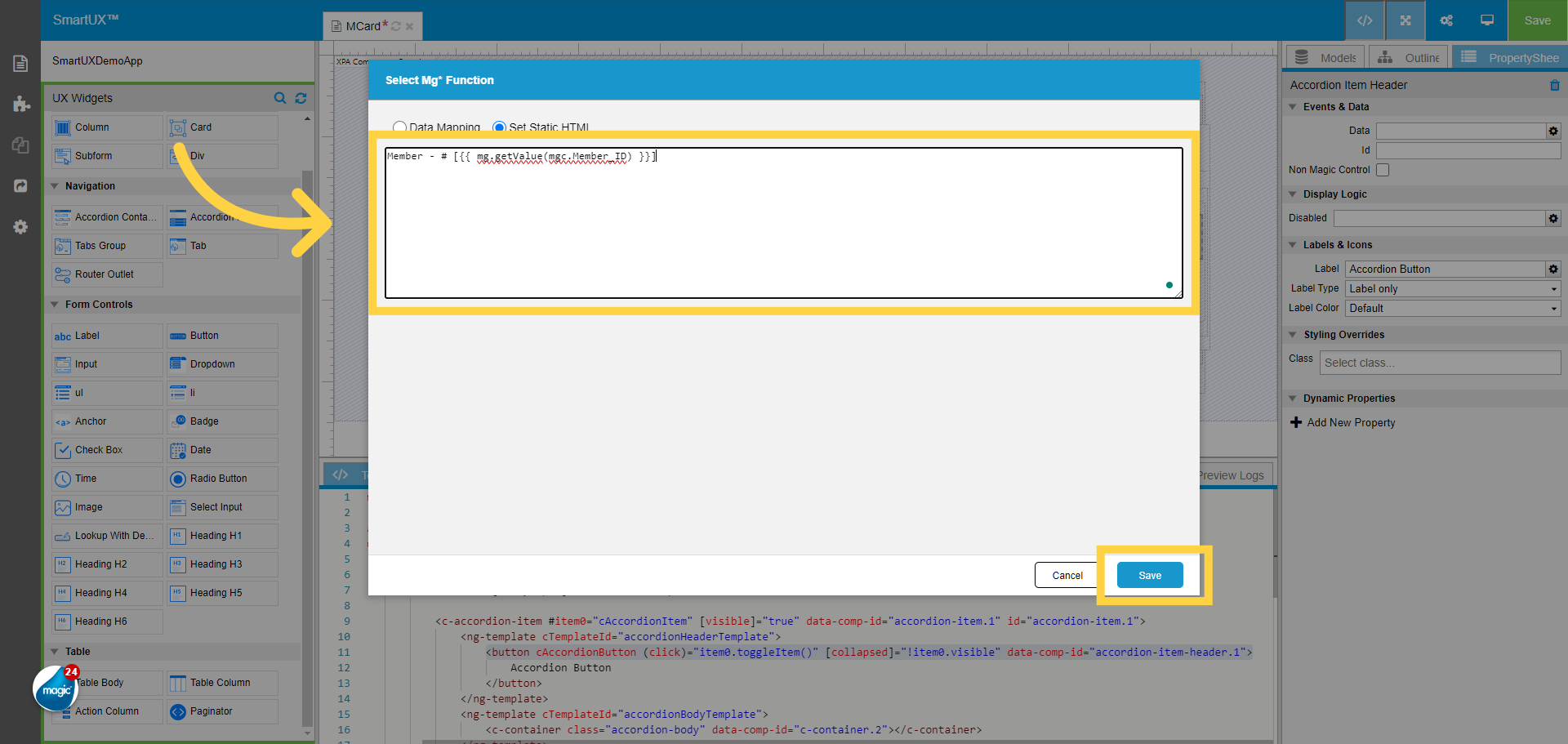The width and height of the screenshot is (1568, 744).
Task: Select the Data Mapping radio option
Action: 399,127
